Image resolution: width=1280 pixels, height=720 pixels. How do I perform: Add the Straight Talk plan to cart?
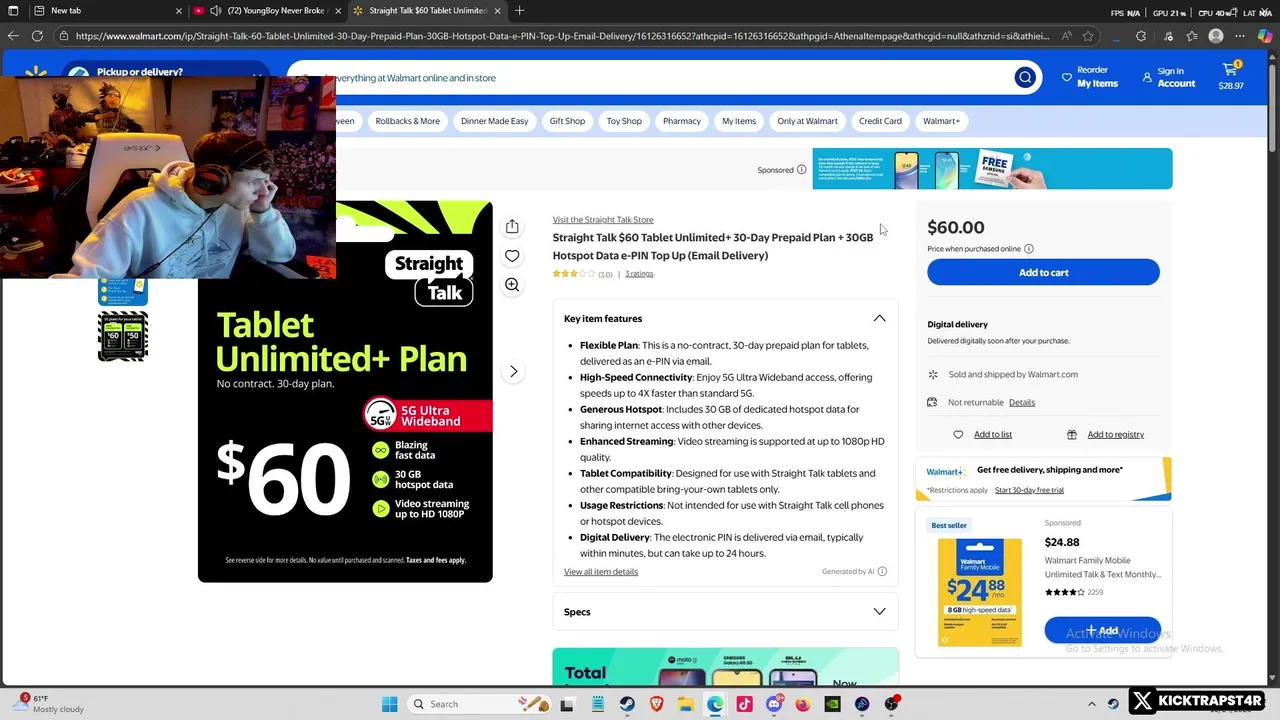1043,272
